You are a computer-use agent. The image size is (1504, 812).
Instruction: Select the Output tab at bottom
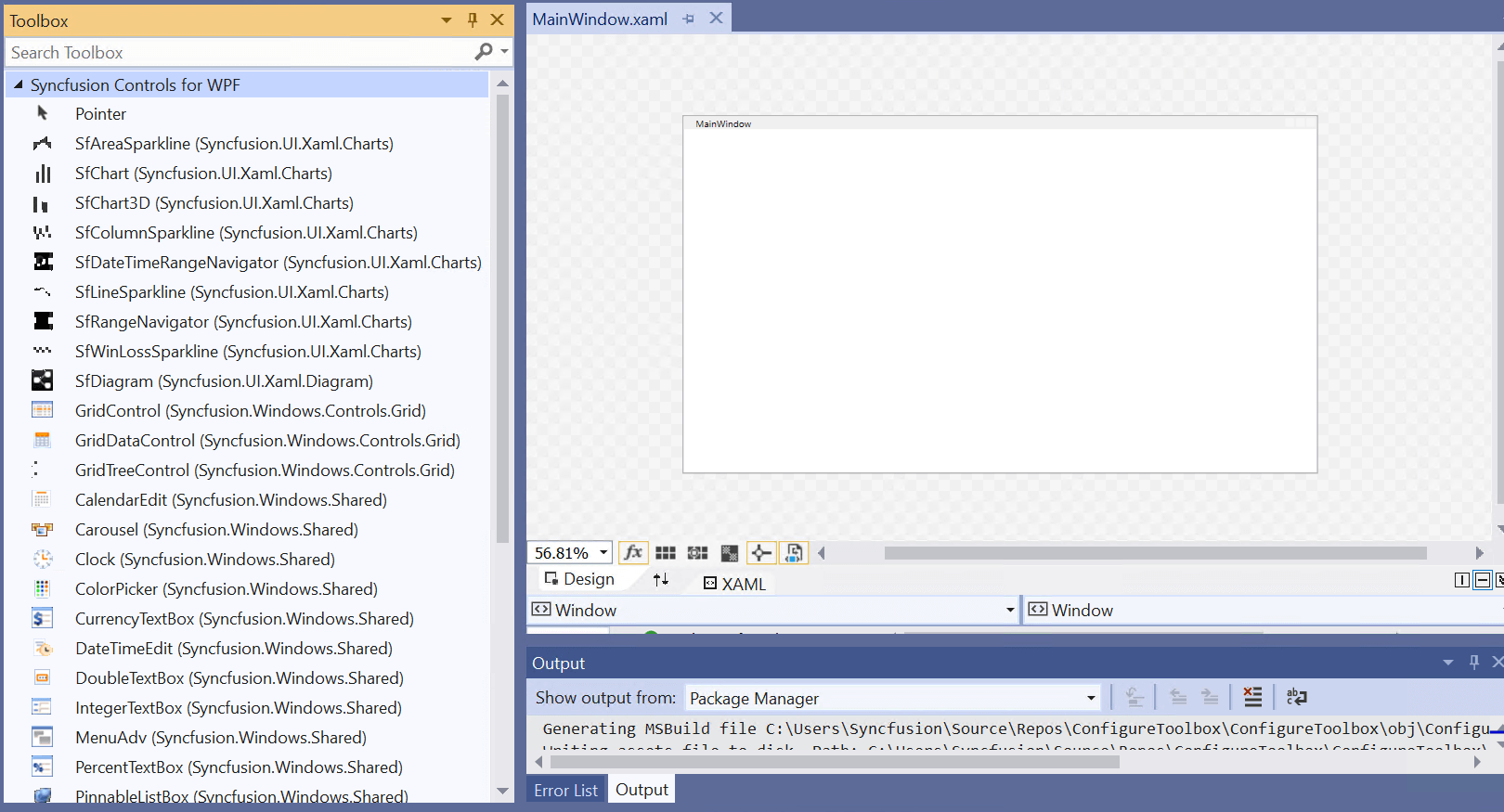click(x=642, y=790)
